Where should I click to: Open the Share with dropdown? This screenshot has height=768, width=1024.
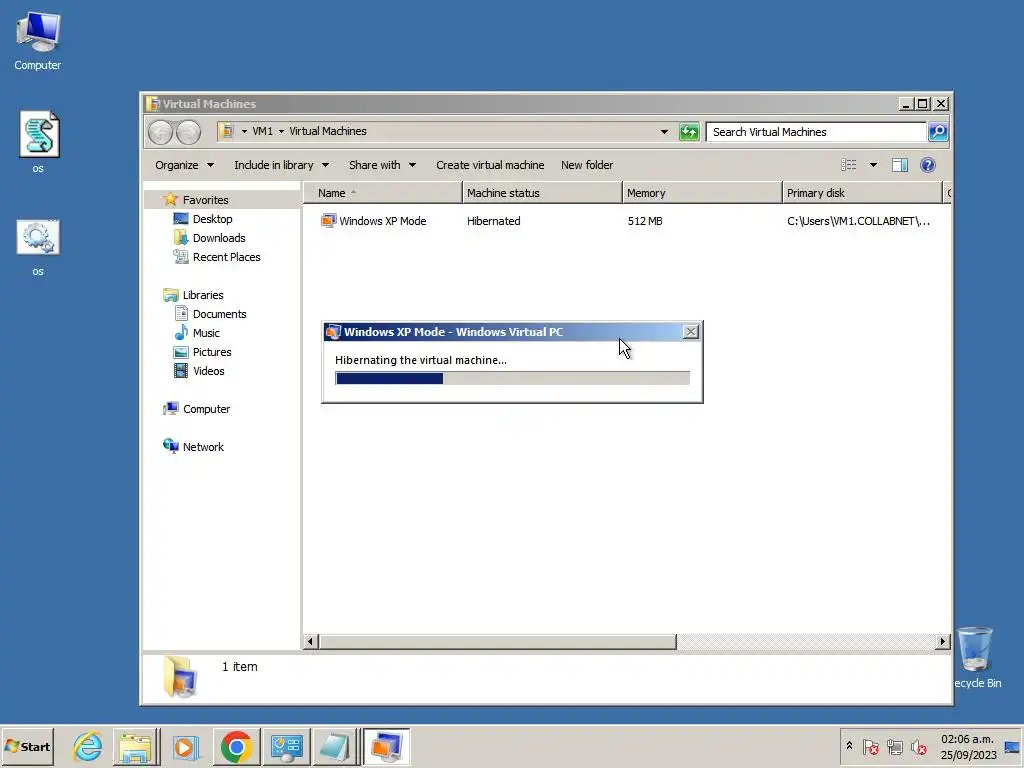pyautogui.click(x=382, y=165)
